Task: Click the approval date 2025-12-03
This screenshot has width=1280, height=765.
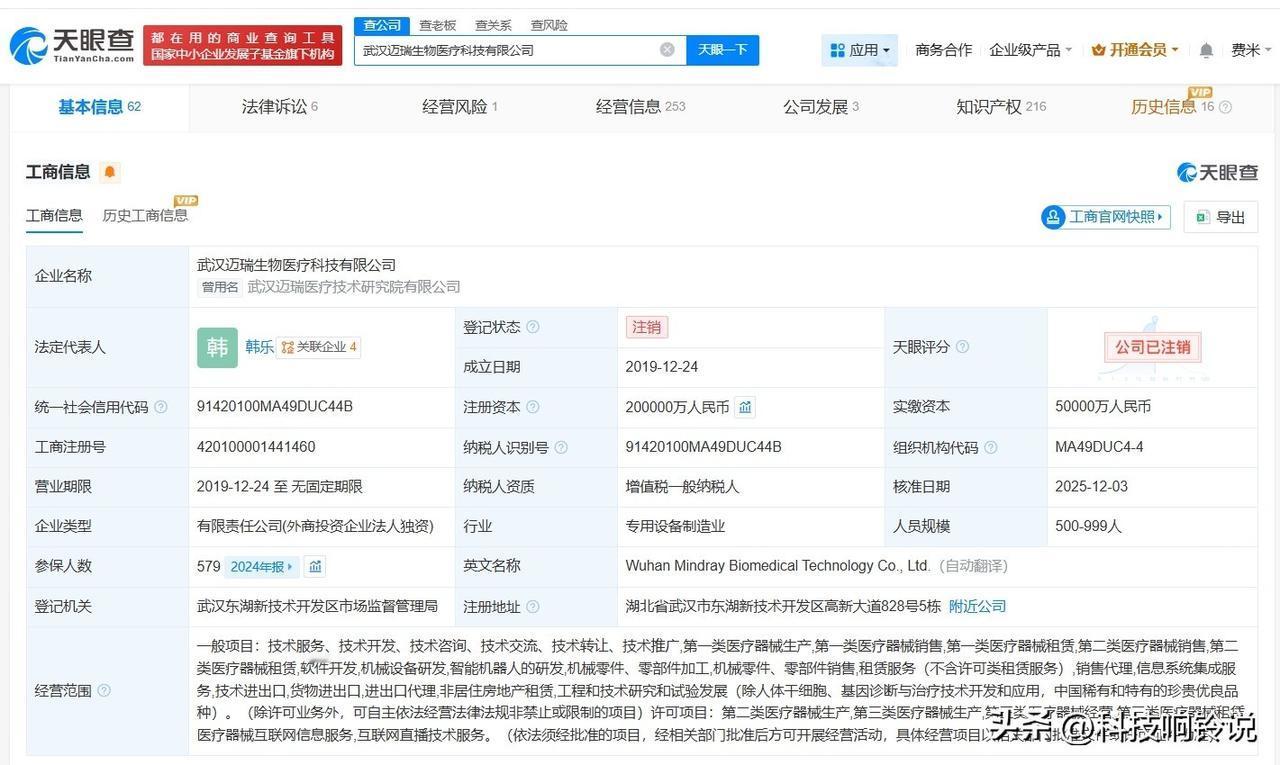Action: (x=1091, y=487)
